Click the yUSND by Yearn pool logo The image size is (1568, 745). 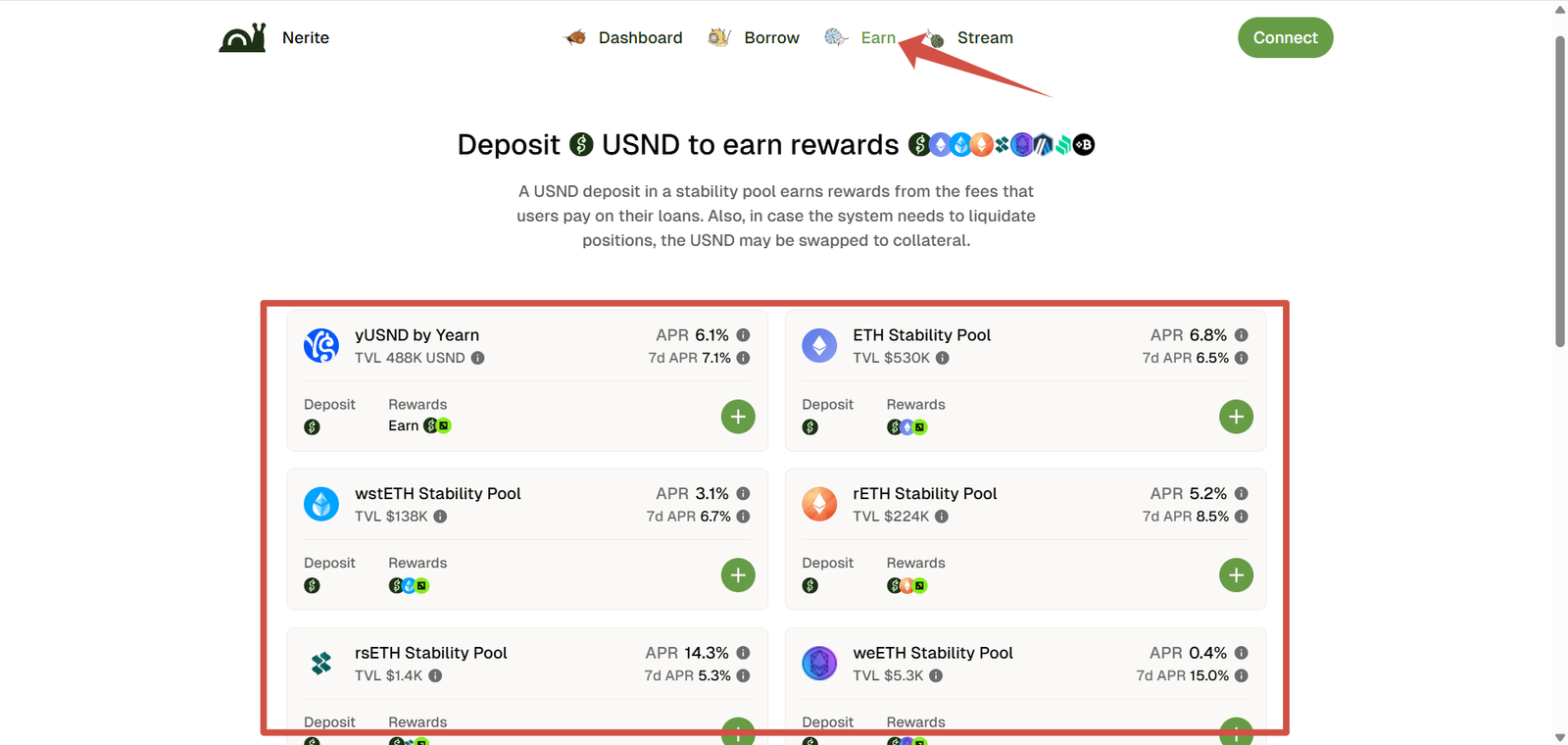[321, 346]
